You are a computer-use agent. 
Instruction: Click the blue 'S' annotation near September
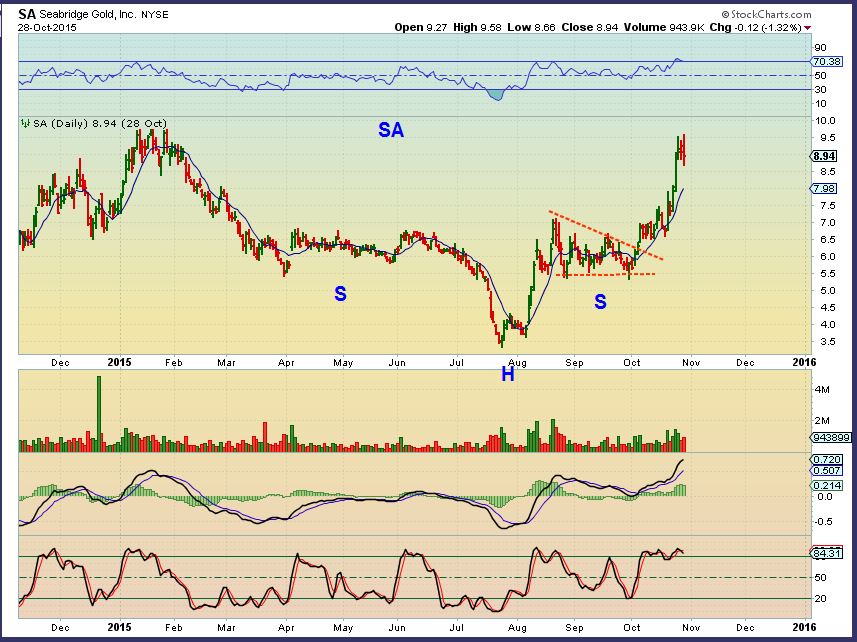click(x=600, y=302)
